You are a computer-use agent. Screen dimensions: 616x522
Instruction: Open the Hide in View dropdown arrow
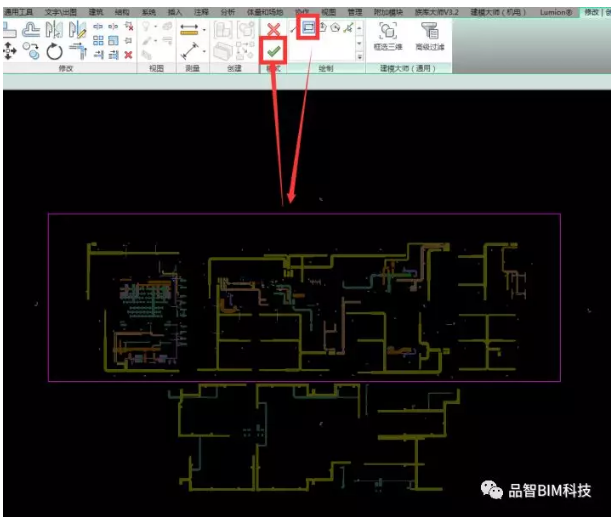[x=156, y=27]
